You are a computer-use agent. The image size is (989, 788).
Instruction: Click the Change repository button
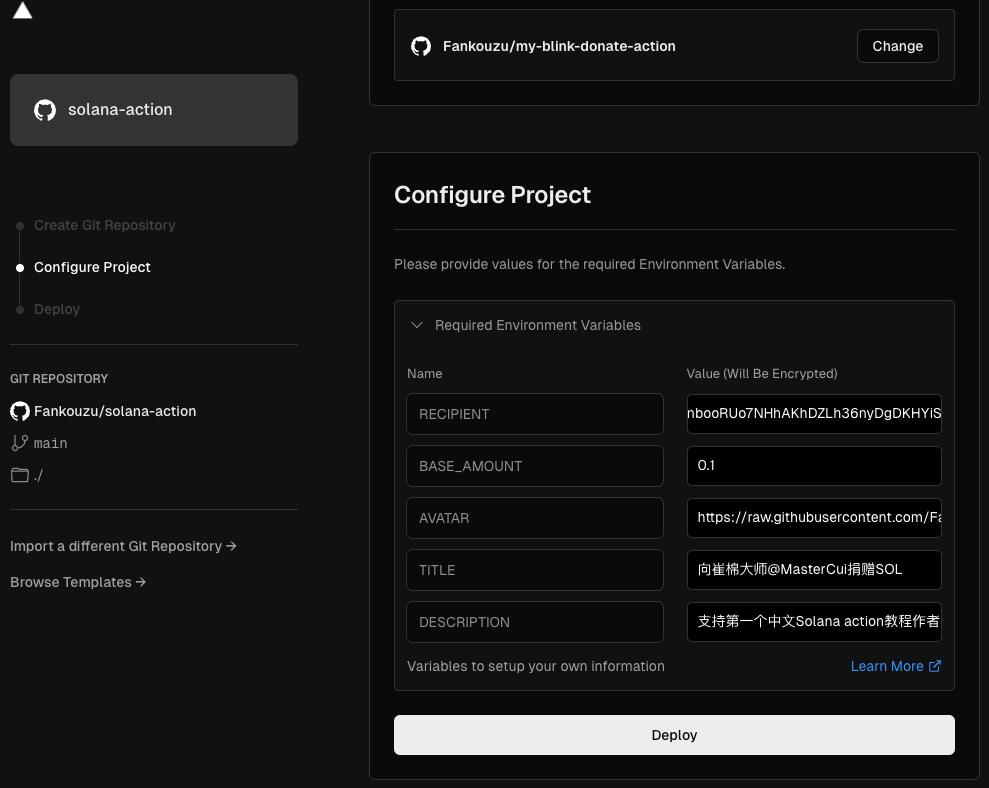pyautogui.click(x=897, y=46)
